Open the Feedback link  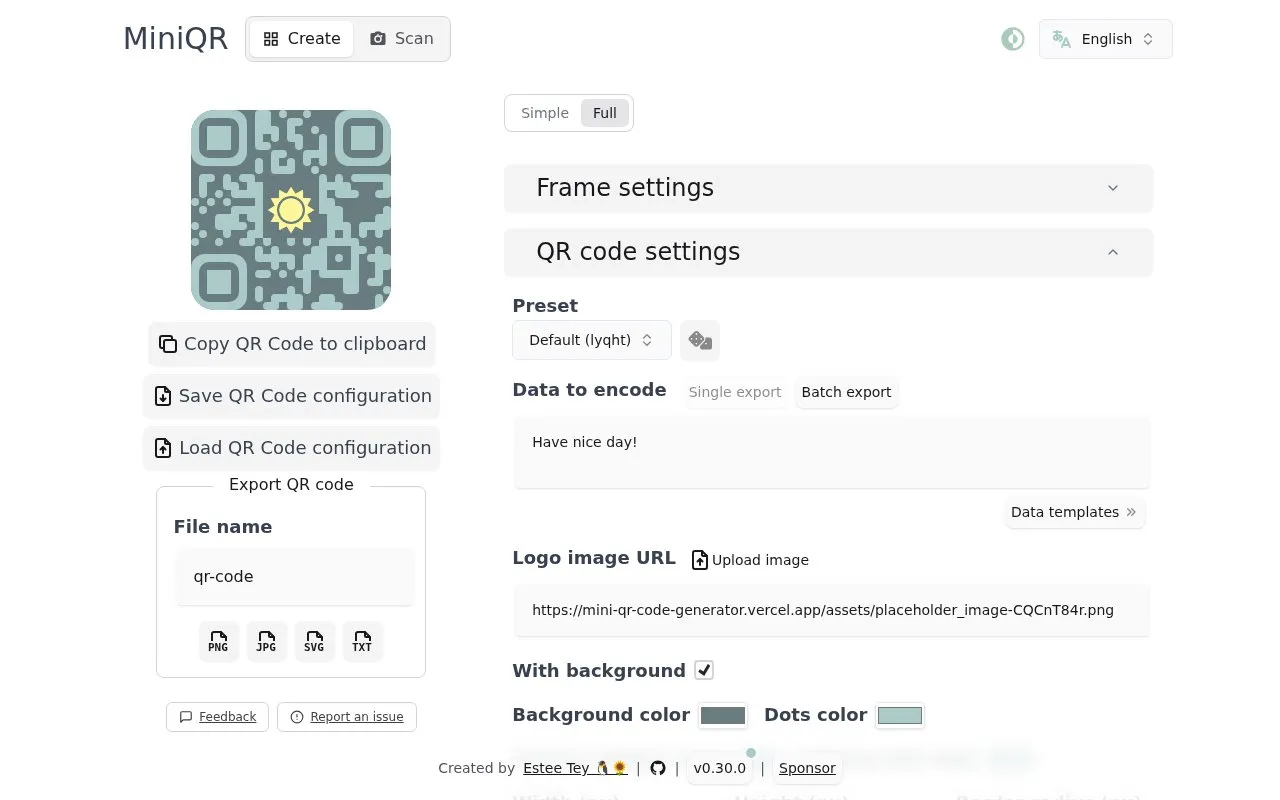(217, 717)
